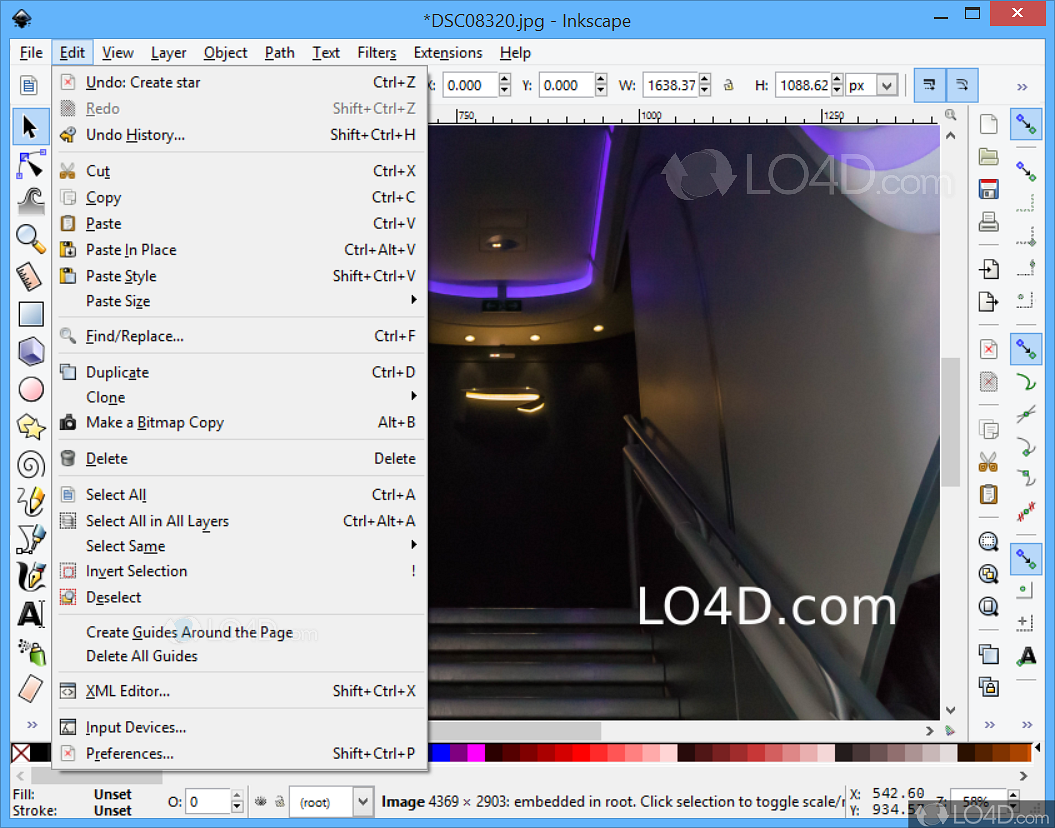Click the W width input field

(x=671, y=85)
